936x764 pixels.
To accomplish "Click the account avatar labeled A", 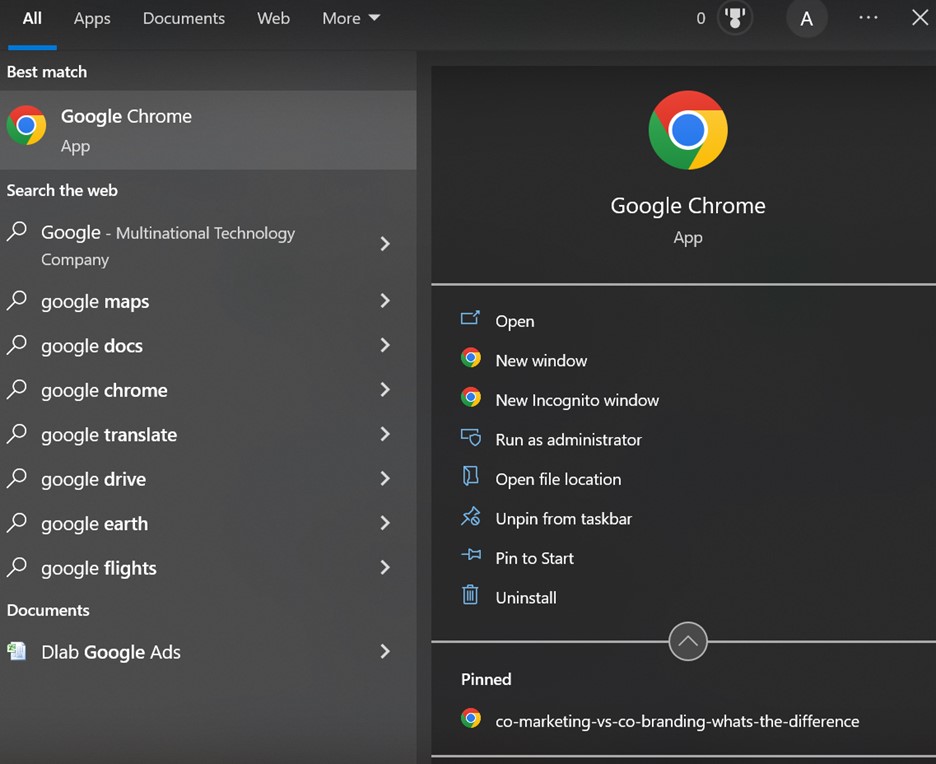I will [806, 19].
